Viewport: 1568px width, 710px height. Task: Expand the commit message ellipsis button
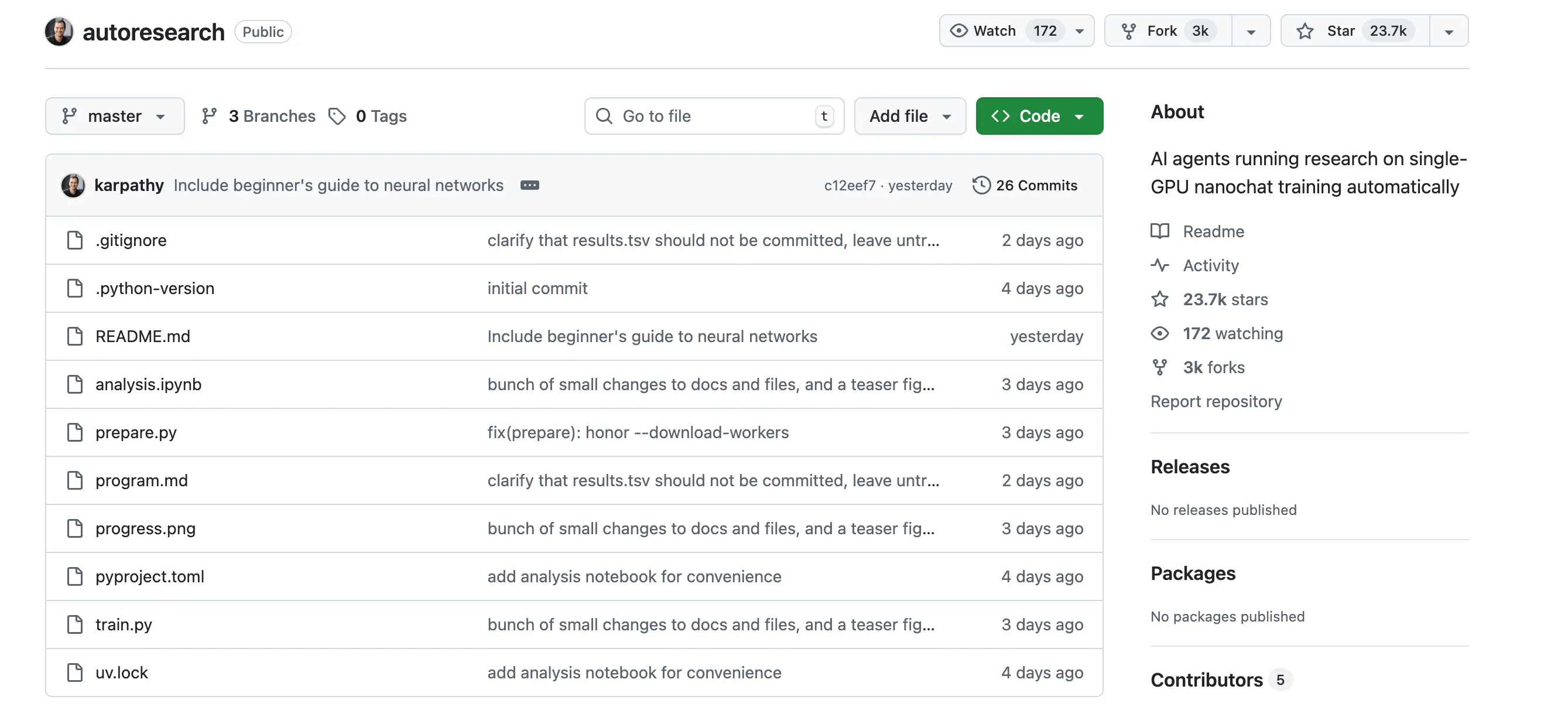pyautogui.click(x=529, y=185)
